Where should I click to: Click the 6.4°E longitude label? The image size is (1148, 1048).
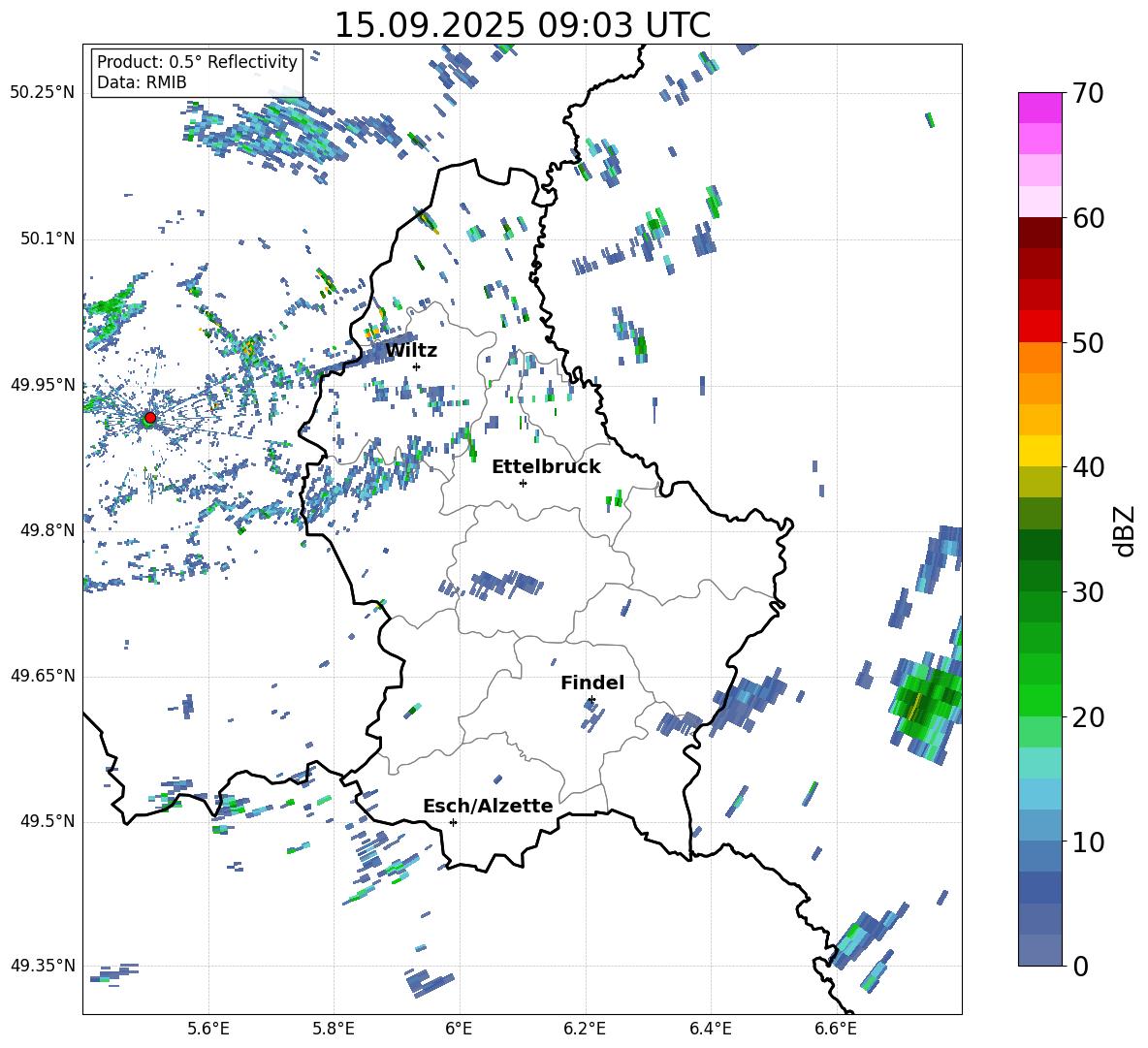[x=710, y=1029]
